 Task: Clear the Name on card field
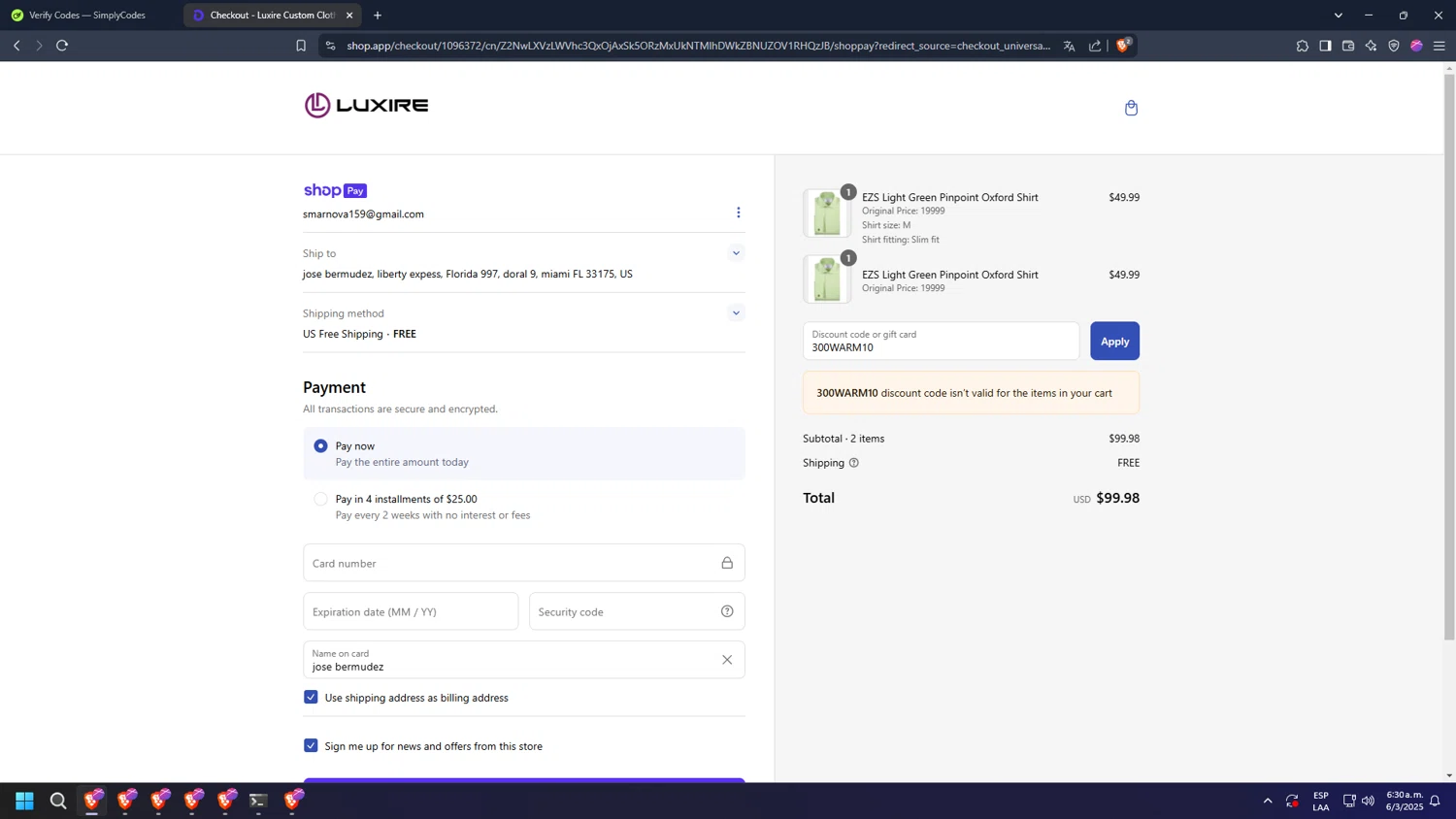(x=727, y=660)
